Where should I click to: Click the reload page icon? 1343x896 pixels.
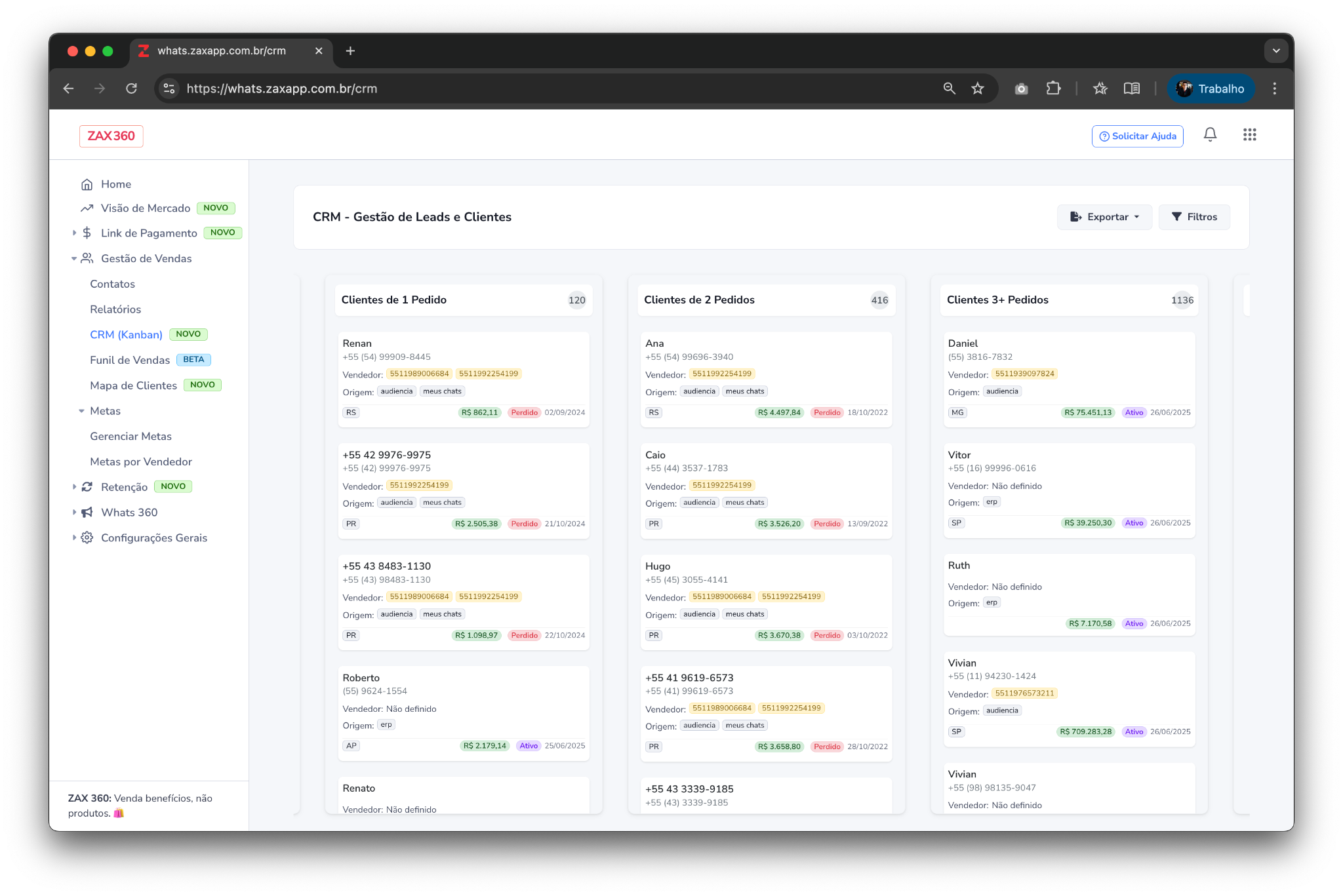(x=132, y=88)
